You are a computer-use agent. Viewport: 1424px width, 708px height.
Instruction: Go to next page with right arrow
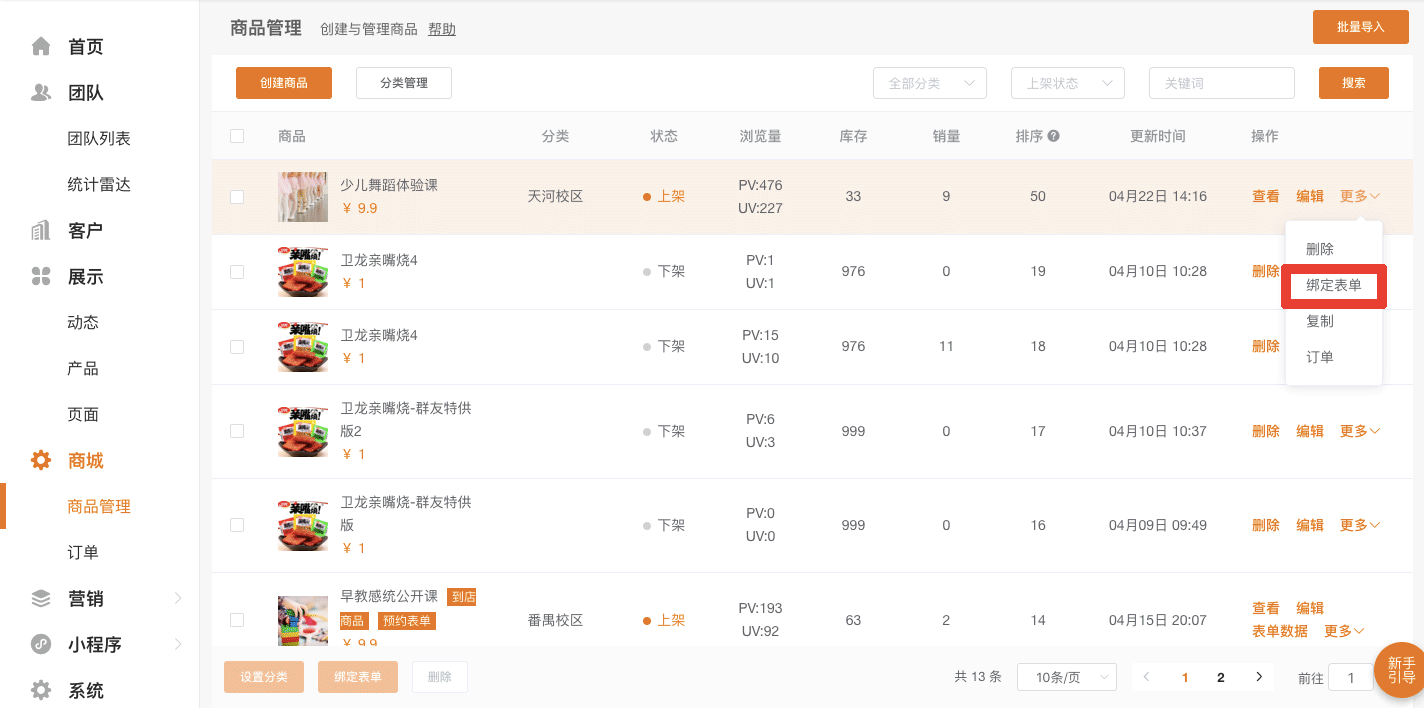[1259, 677]
